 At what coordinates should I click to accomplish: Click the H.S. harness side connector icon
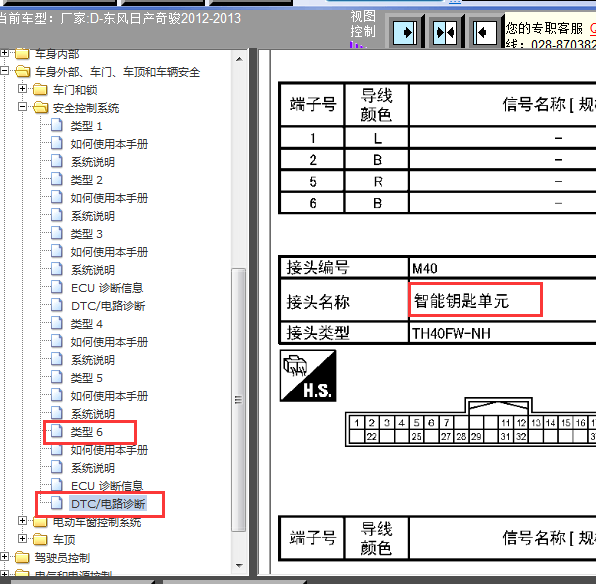[308, 376]
